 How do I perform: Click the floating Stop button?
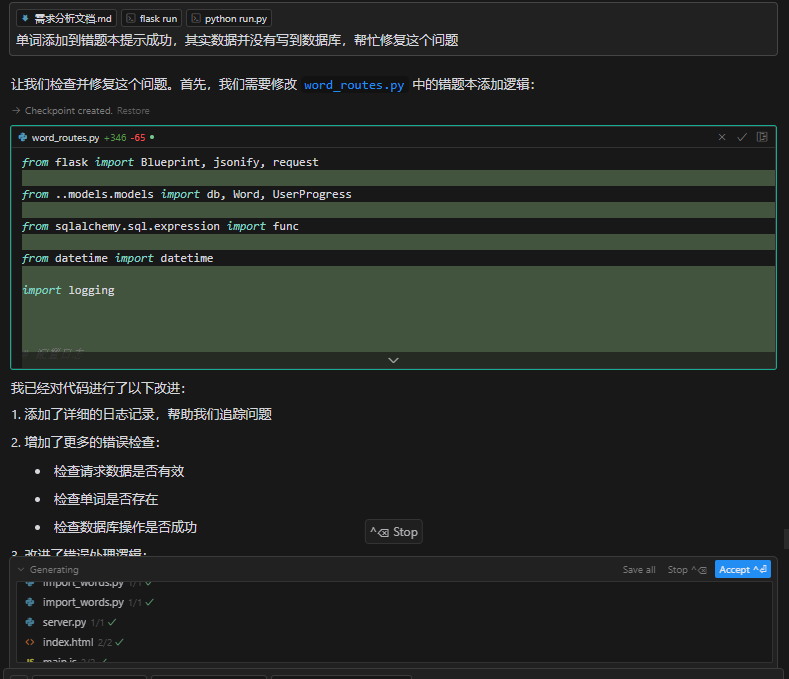pos(393,532)
